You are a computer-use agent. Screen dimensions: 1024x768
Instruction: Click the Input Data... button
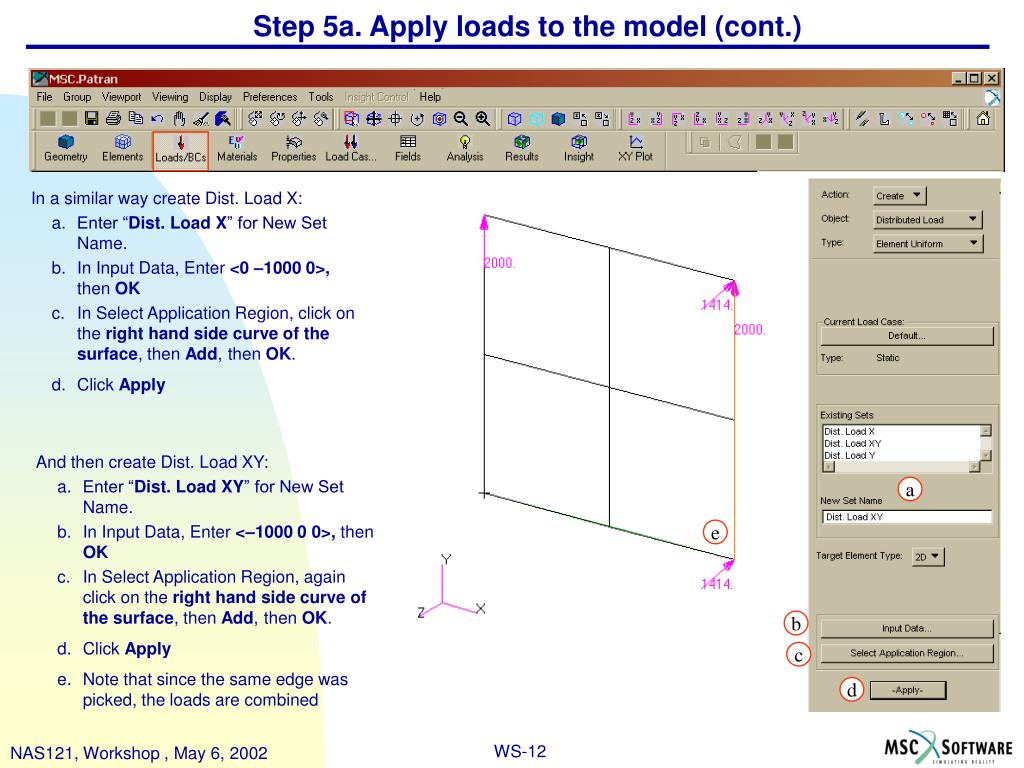(x=906, y=628)
